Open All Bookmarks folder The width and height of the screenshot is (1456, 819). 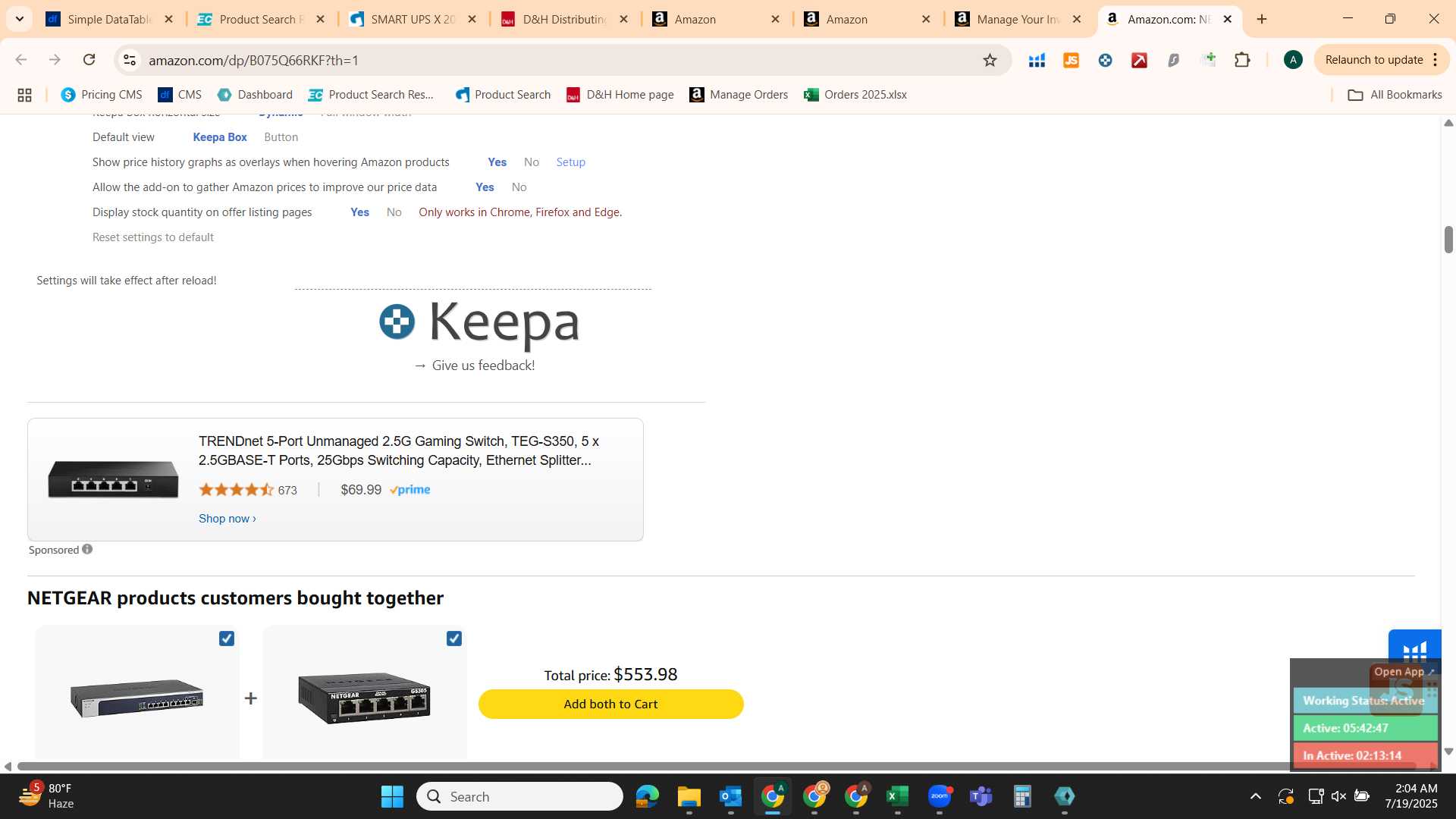(1395, 95)
